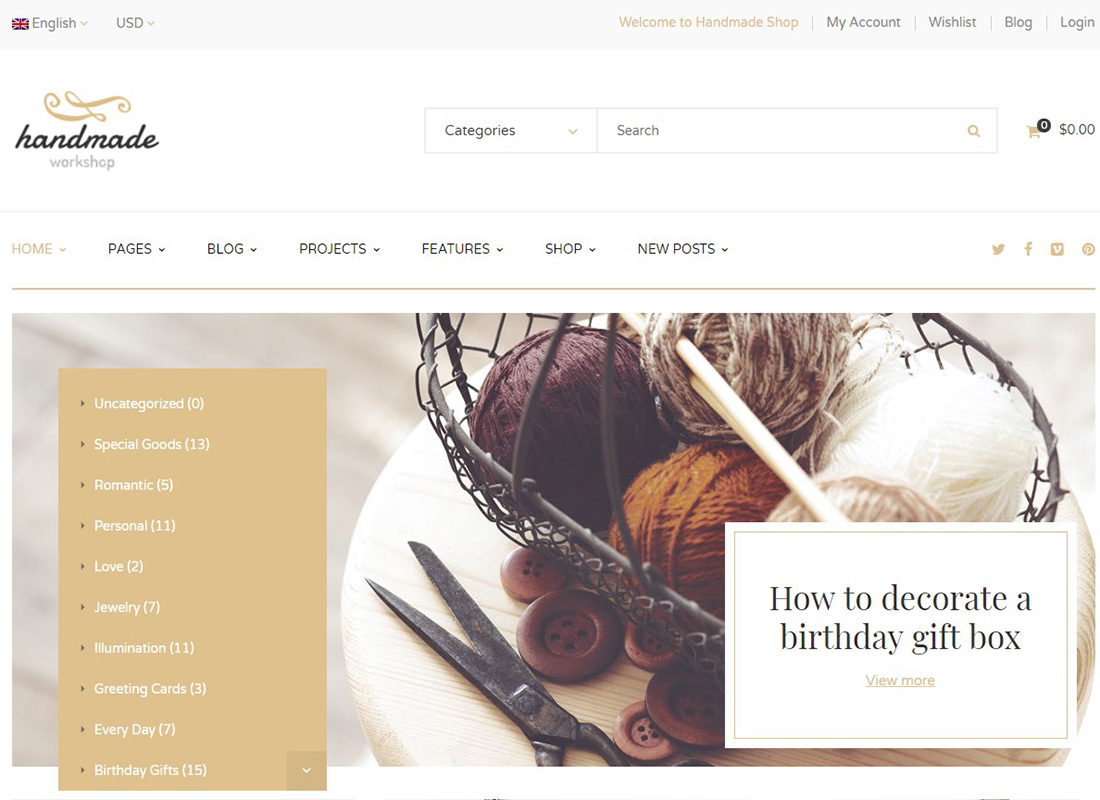Expand the USD currency dropdown

coord(135,23)
